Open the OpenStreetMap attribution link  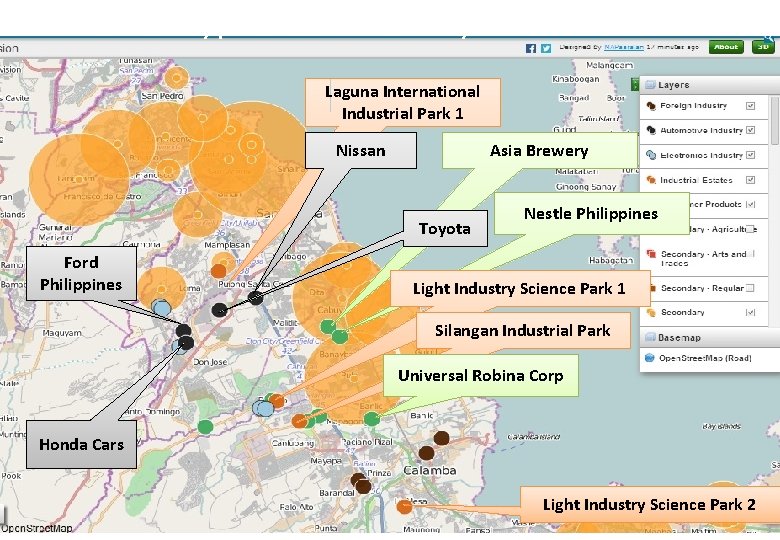(36, 528)
